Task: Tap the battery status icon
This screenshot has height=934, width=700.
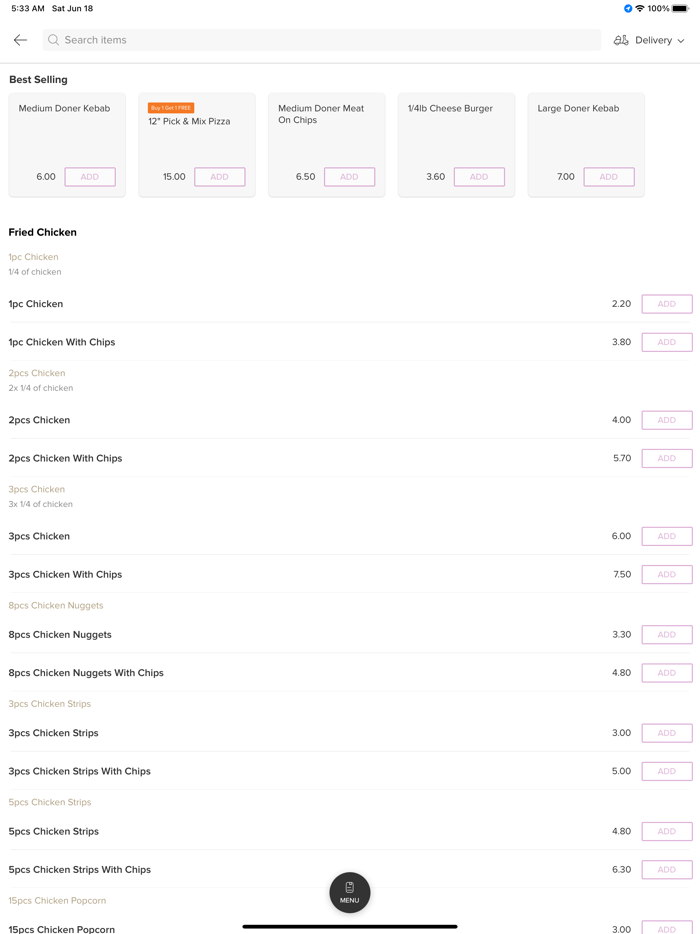Action: point(681,8)
